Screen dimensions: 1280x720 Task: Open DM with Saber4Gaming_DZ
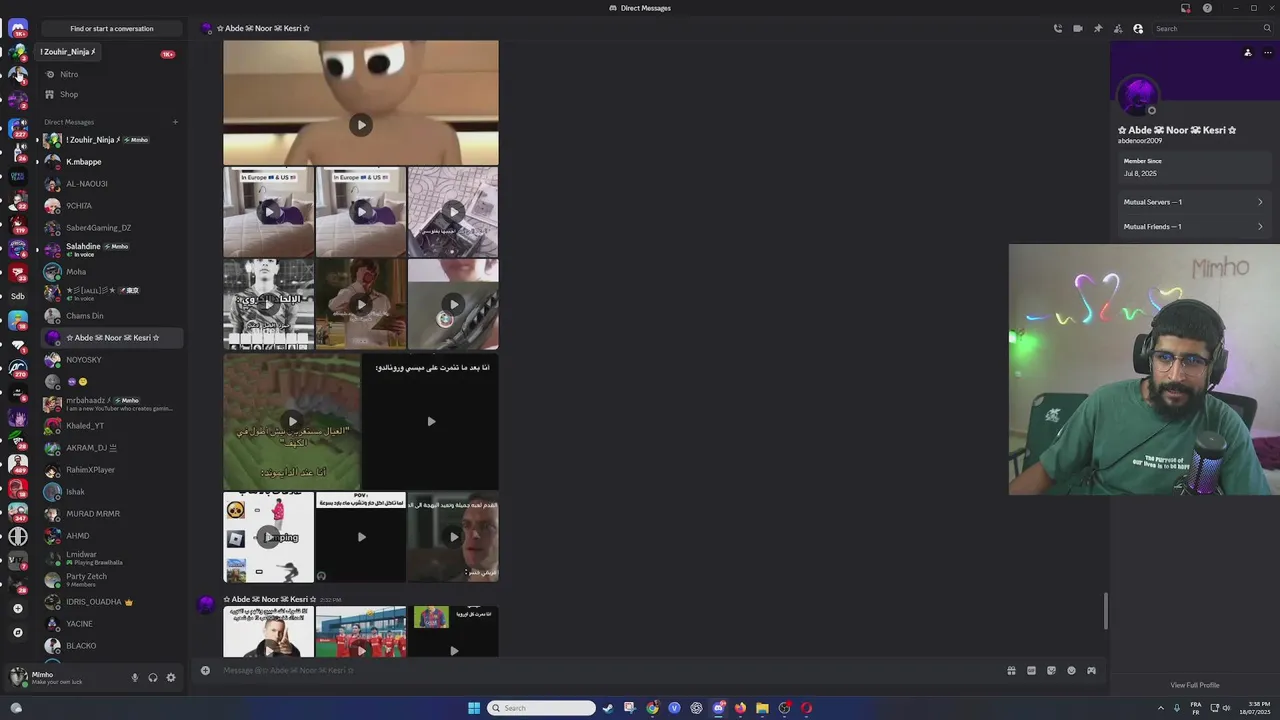112,228
